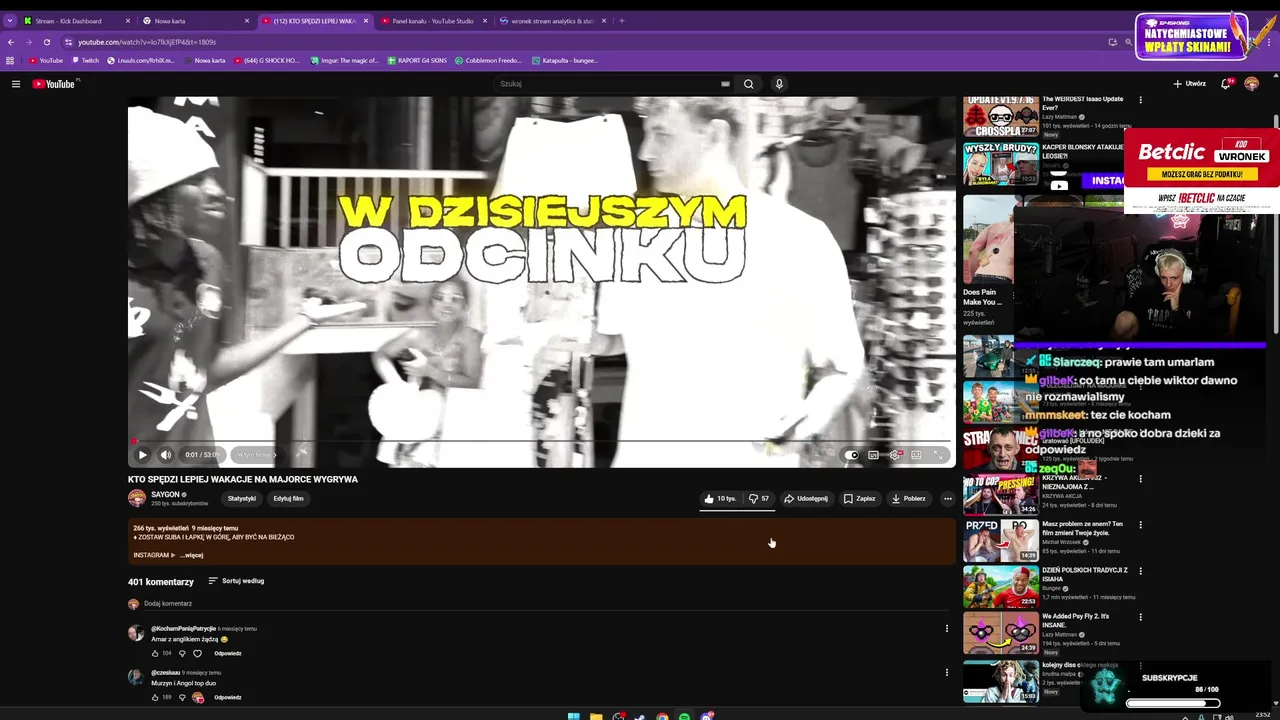The image size is (1280, 720).
Task: Open video player settings gear
Action: click(x=895, y=455)
